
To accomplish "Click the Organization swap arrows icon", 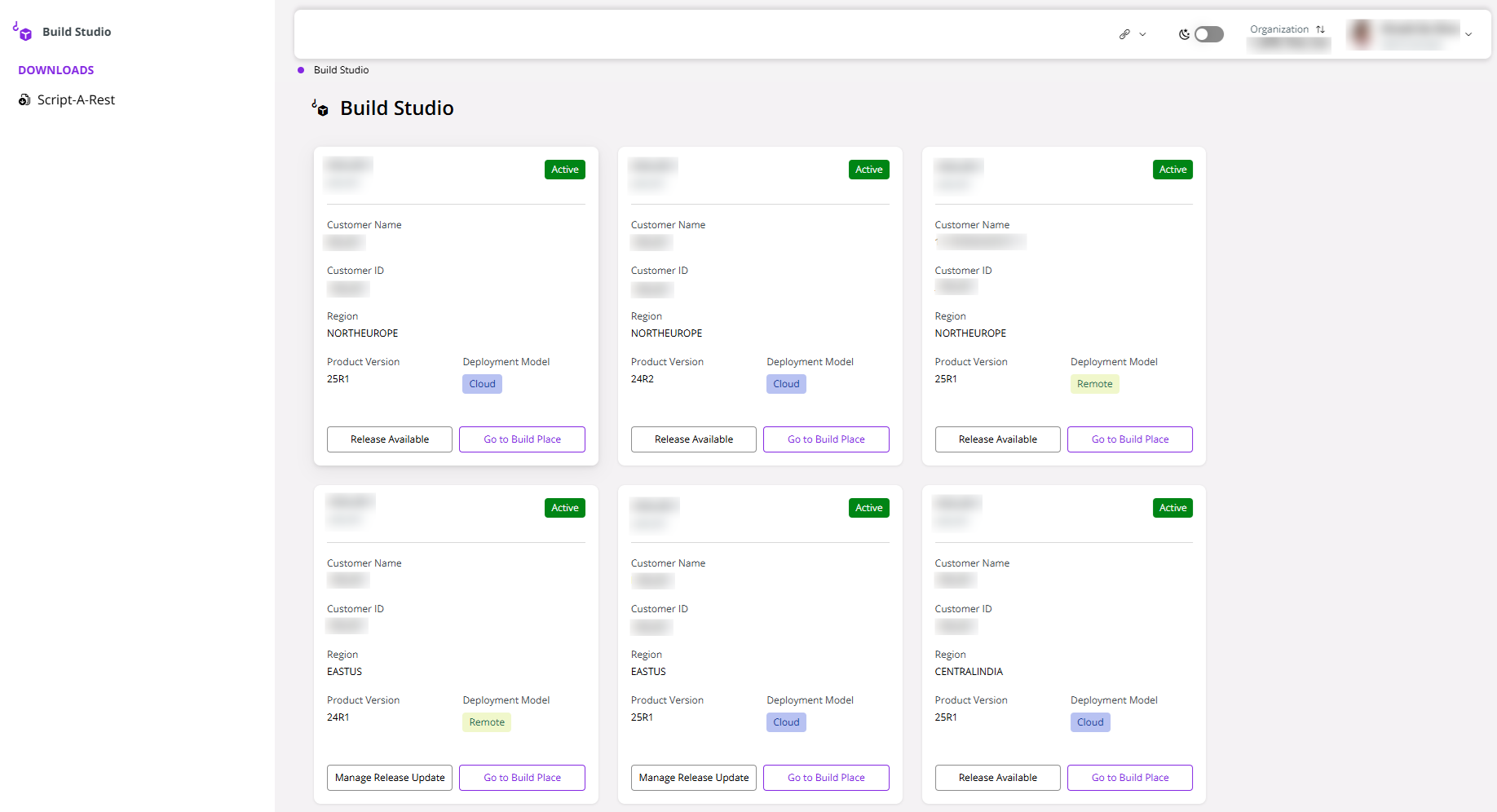I will tap(1320, 29).
